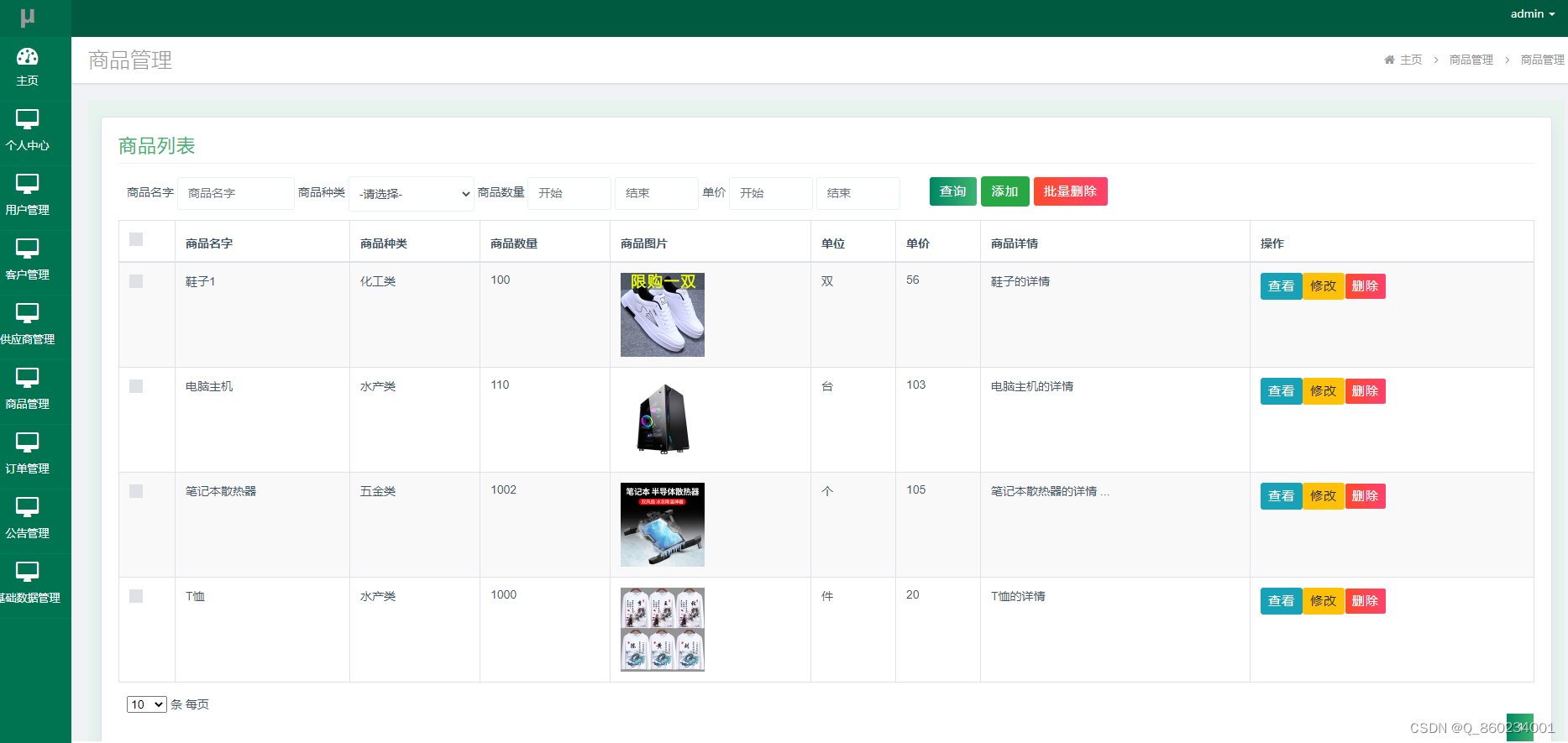Screen dimensions: 1568x743
Task: Click the monitor icon above 商品管理 in sidebar
Action: coord(28,378)
